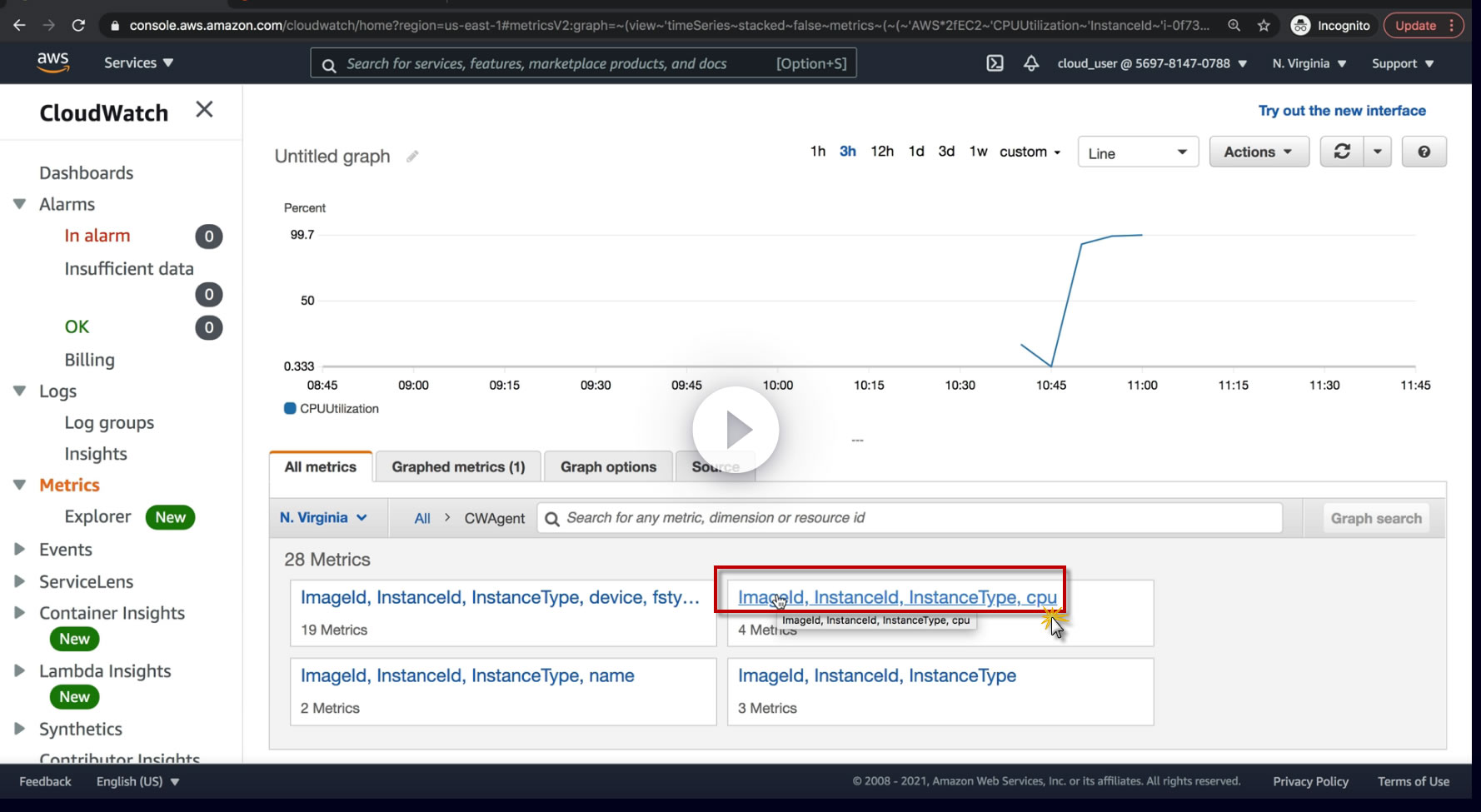Open AWS CloudShell terminal icon
The width and height of the screenshot is (1481, 812).
click(x=995, y=63)
